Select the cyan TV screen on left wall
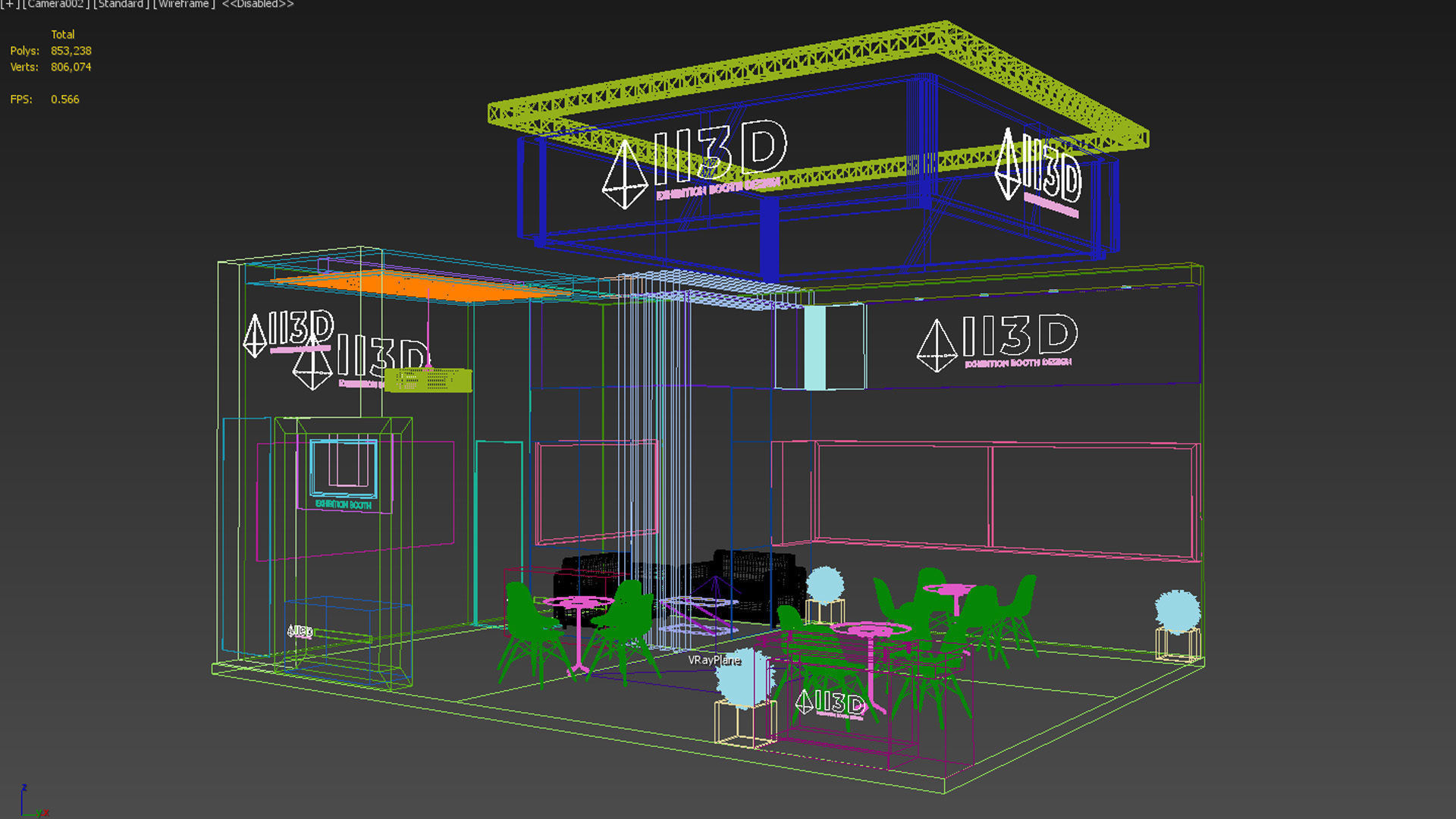This screenshot has height=819, width=1456. pyautogui.click(x=344, y=468)
